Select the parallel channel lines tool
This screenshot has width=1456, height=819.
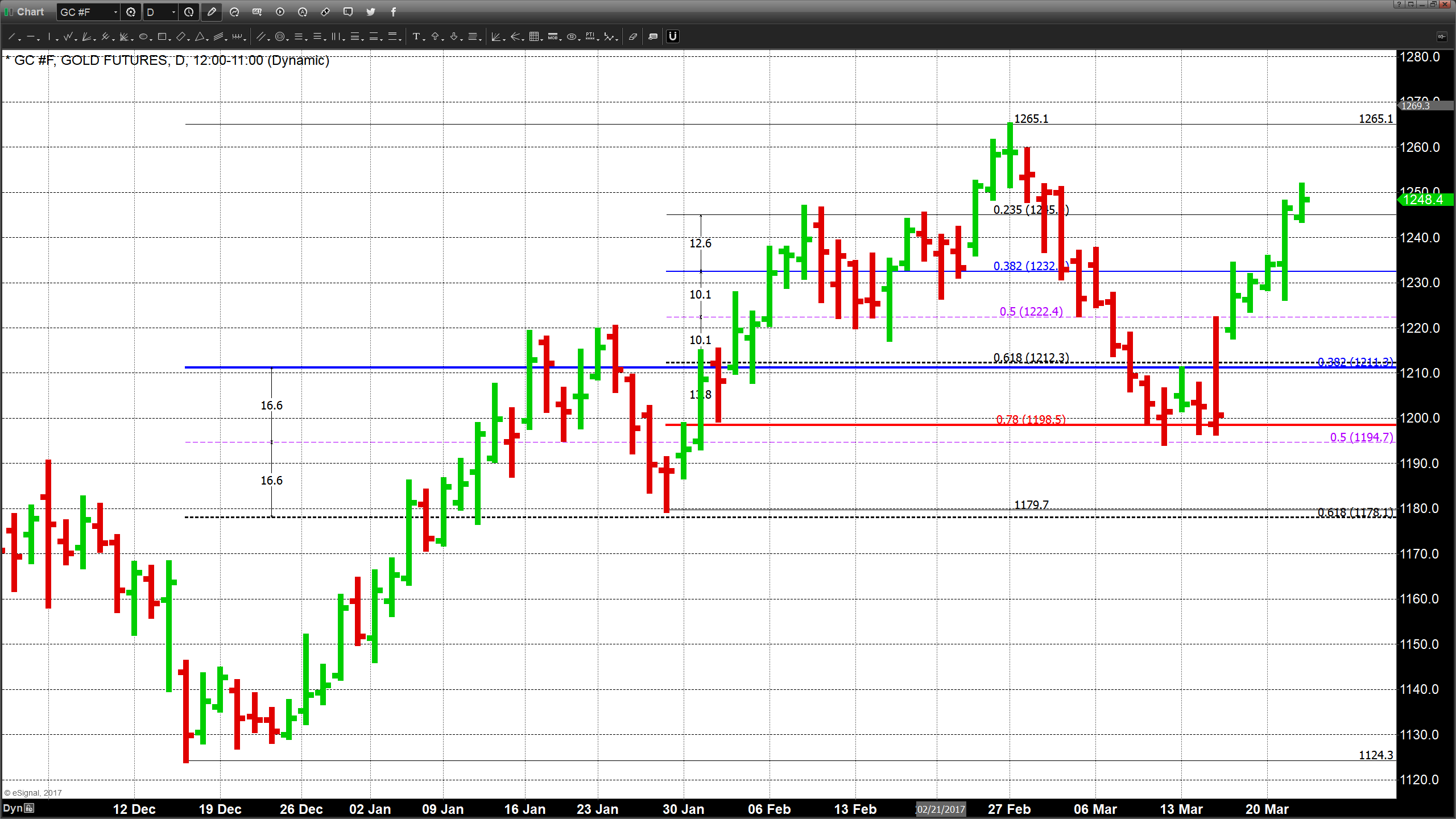point(218,37)
